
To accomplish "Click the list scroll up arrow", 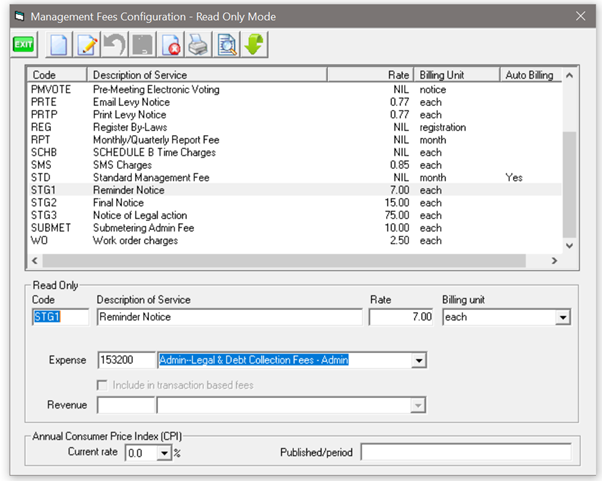I will pyautogui.click(x=569, y=75).
